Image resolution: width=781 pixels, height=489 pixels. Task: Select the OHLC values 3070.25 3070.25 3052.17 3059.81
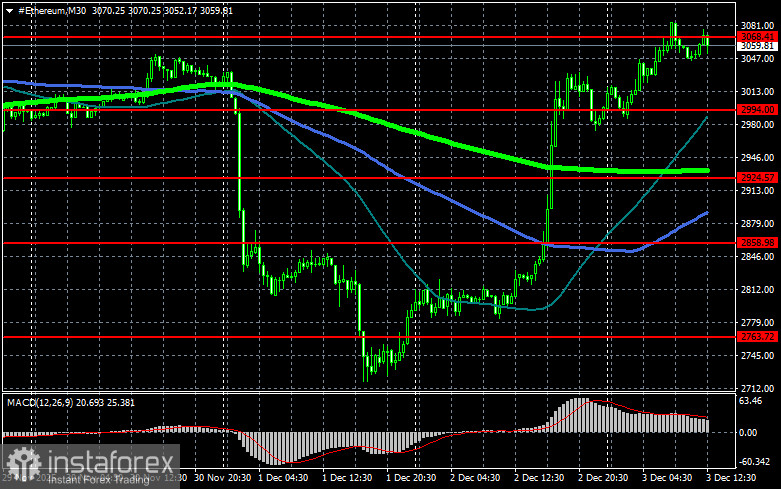162,10
